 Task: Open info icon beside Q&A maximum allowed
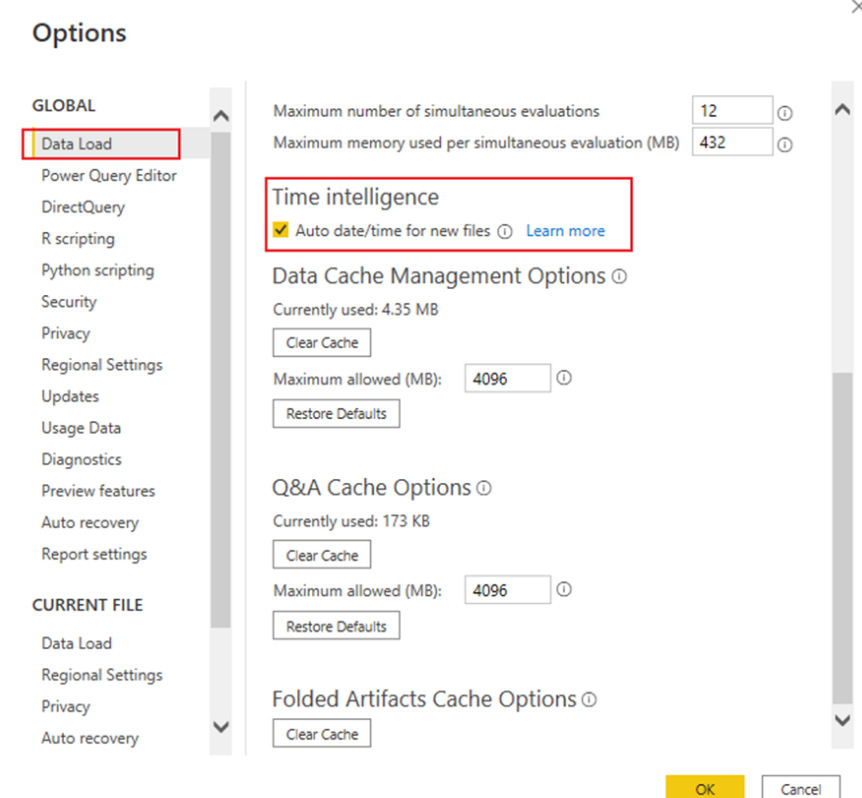(564, 589)
